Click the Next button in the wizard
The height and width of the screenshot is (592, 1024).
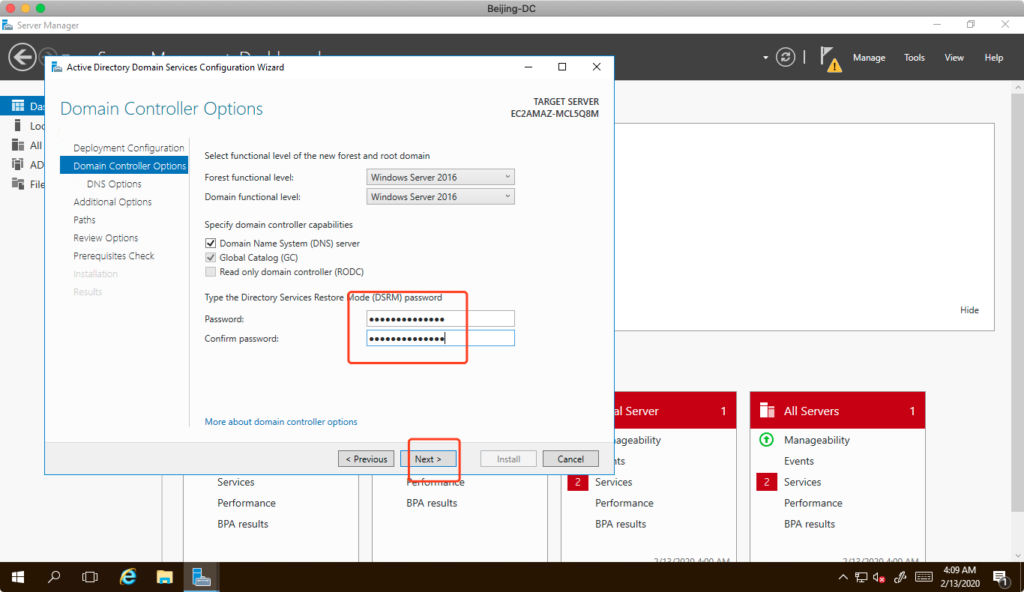point(428,459)
